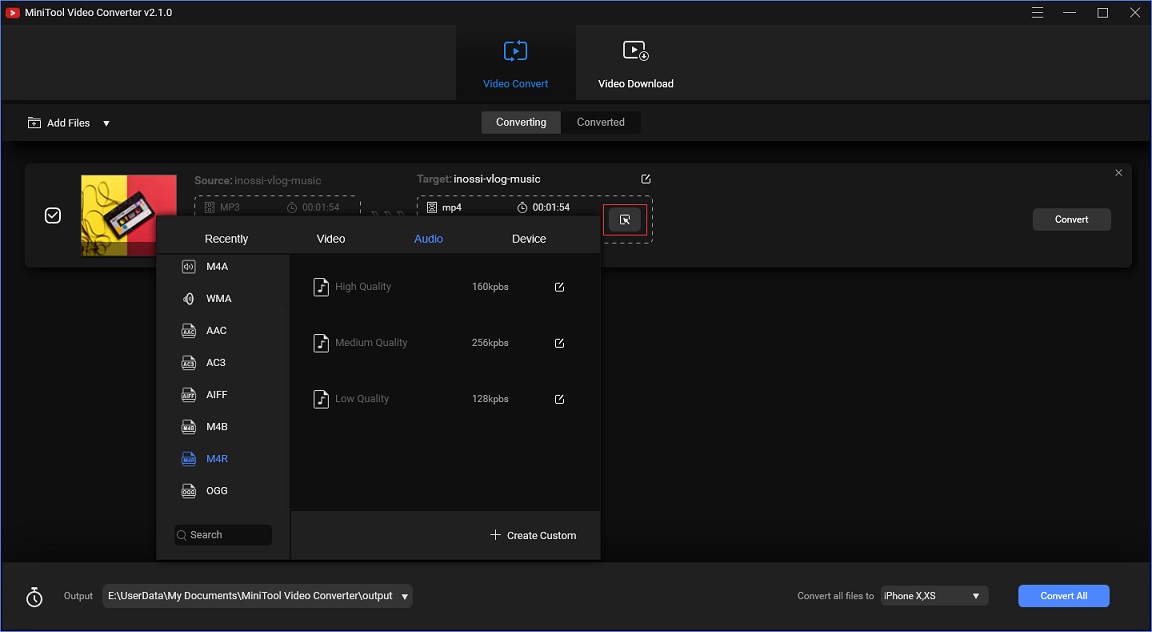Image resolution: width=1152 pixels, height=632 pixels.
Task: Switch to the Device format tab
Action: [529, 239]
